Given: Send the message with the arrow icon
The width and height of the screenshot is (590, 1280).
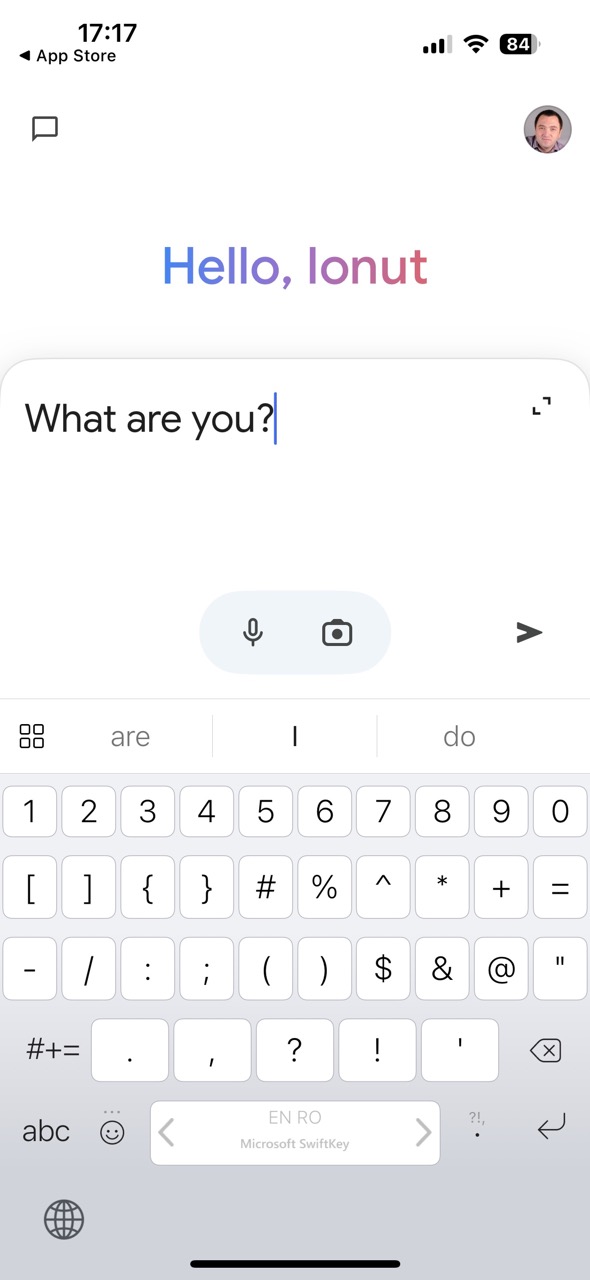Looking at the screenshot, I should [x=529, y=632].
